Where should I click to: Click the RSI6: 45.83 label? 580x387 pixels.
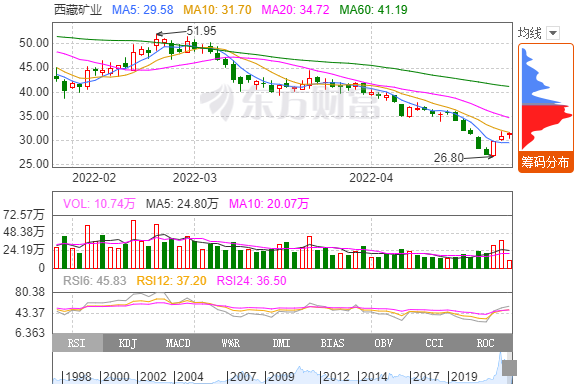click(x=95, y=280)
